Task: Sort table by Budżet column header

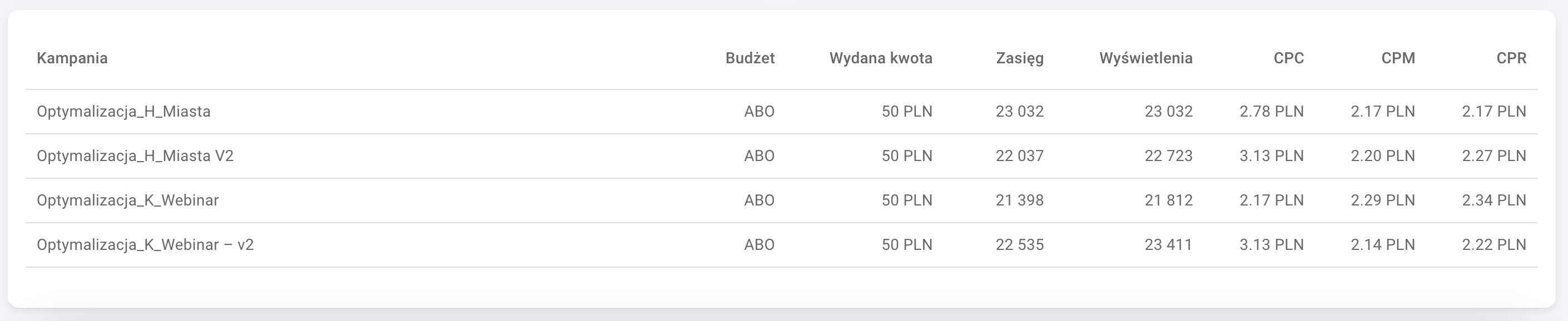Action: pos(750,58)
